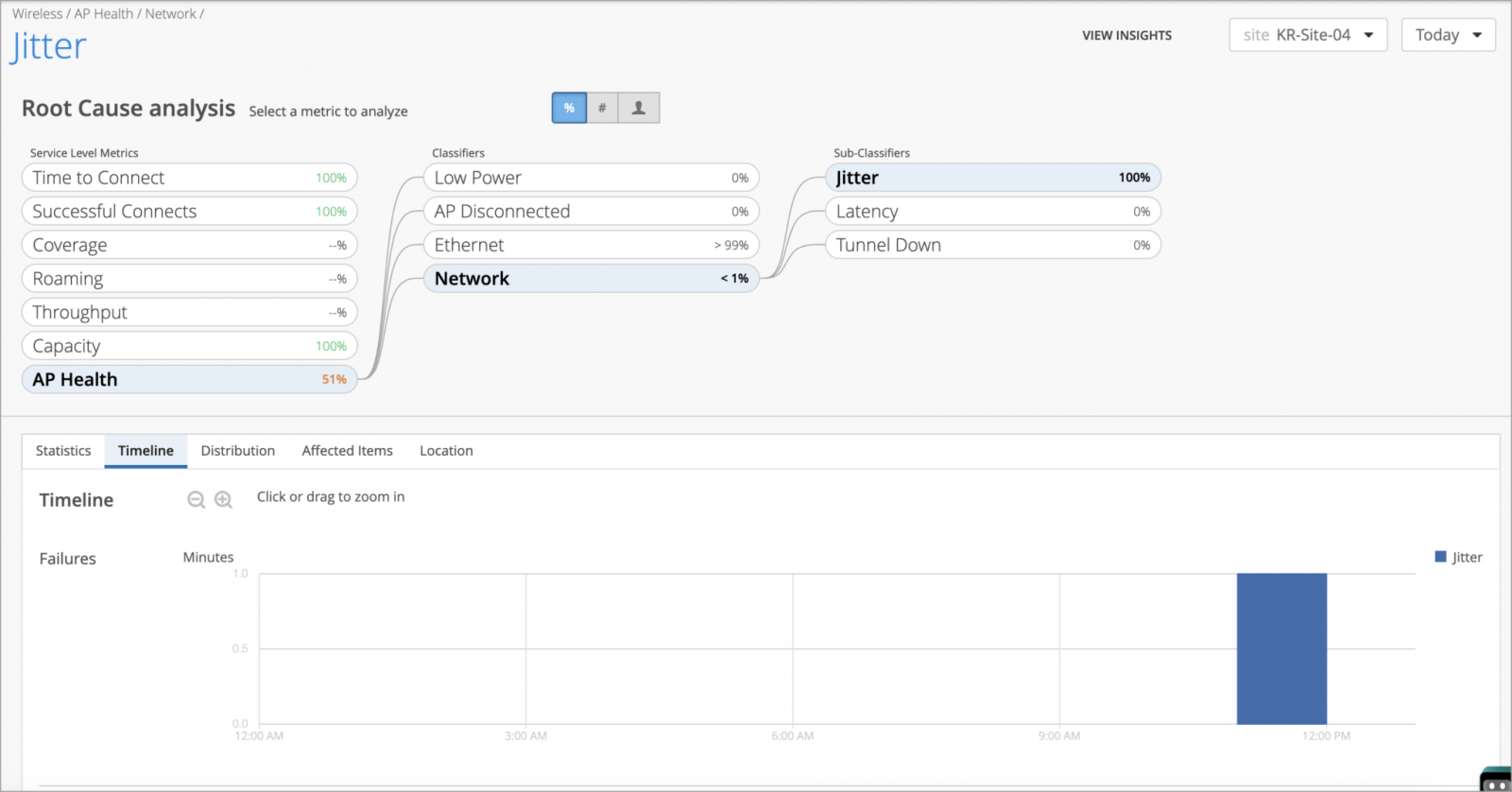
Task: Toggle the number (#) view button
Action: point(602,108)
